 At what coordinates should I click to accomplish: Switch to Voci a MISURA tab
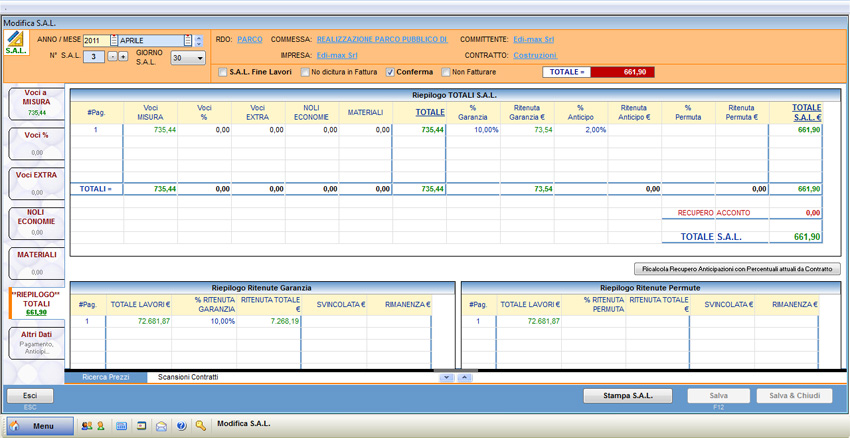[36, 104]
